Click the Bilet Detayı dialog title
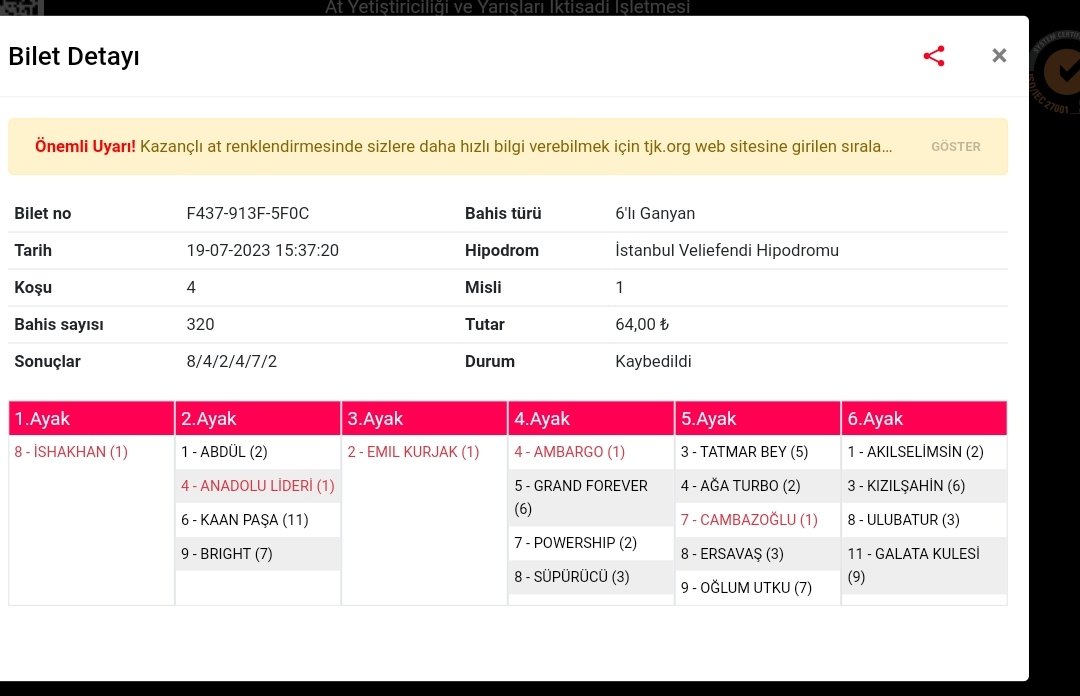1080x696 pixels. click(74, 57)
